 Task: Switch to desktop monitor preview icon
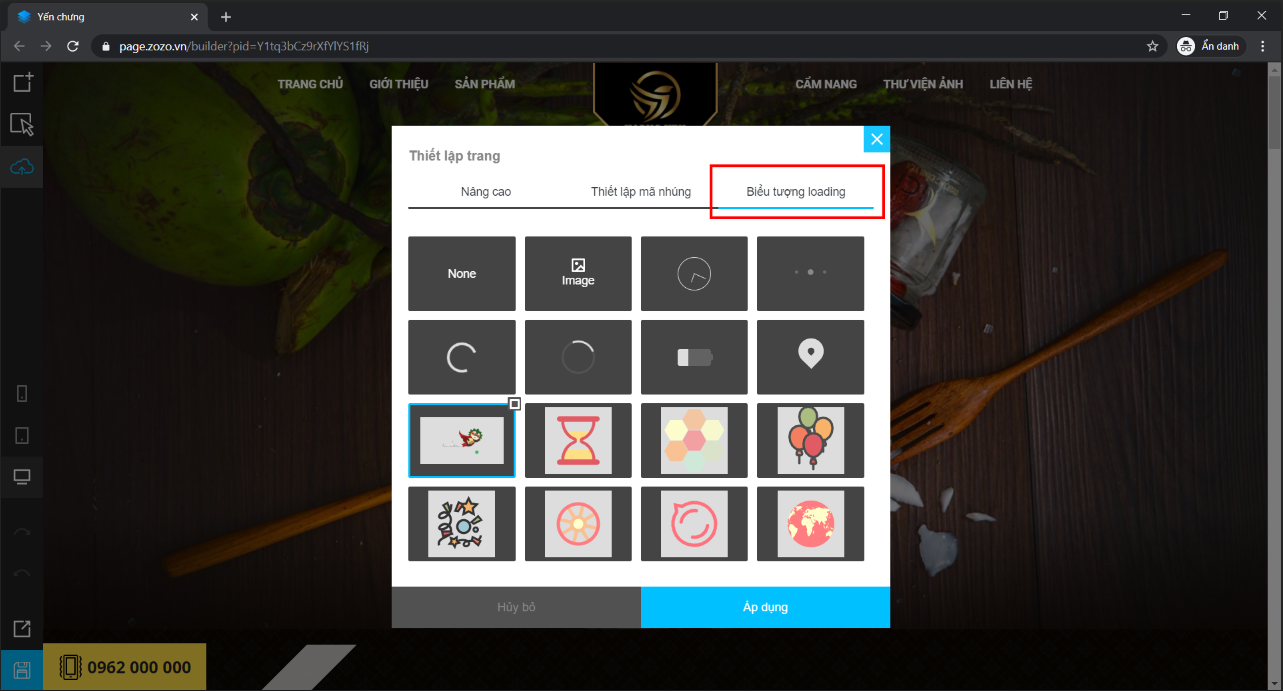(22, 477)
